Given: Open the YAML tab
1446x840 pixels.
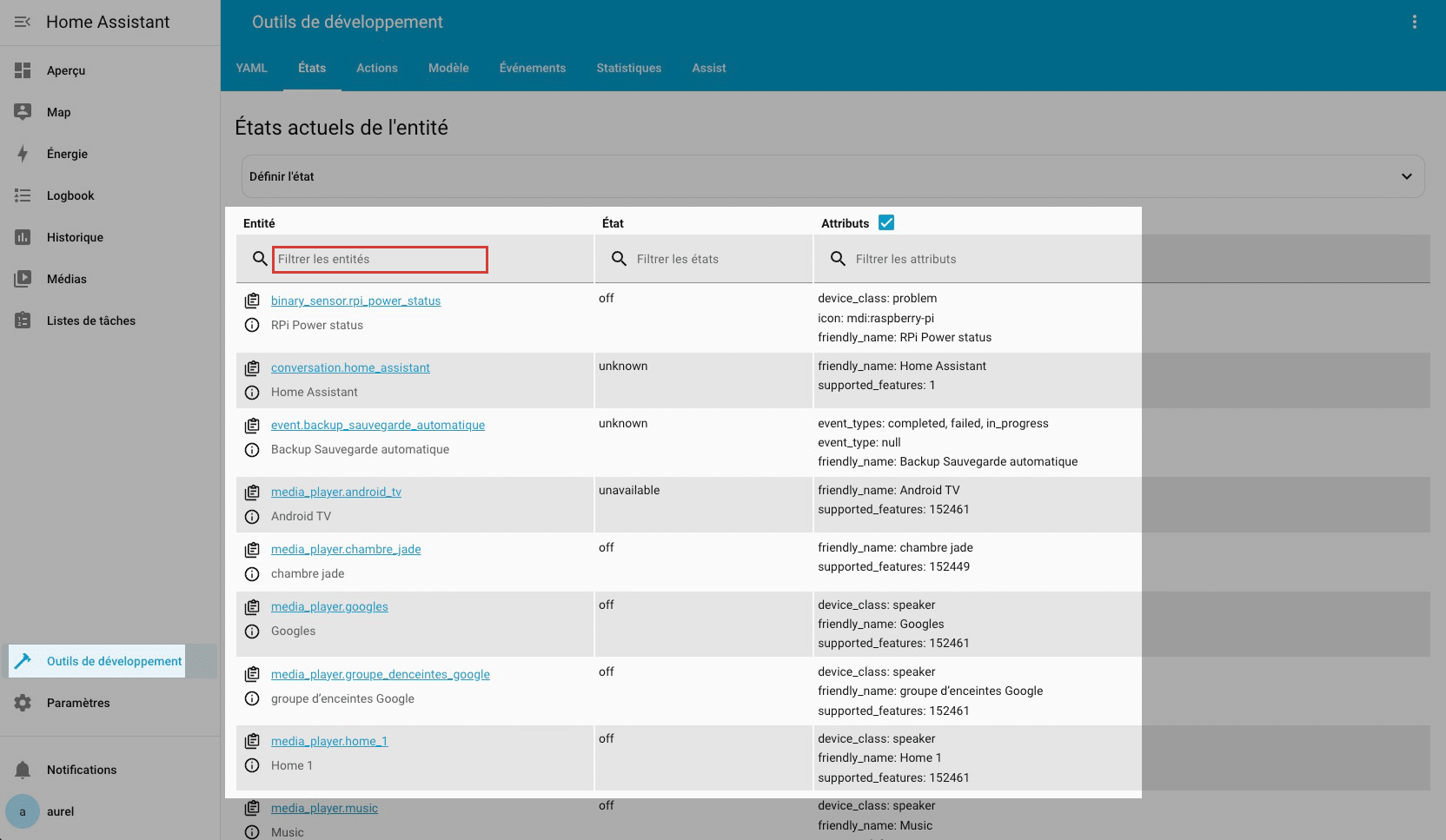Looking at the screenshot, I should click(252, 68).
